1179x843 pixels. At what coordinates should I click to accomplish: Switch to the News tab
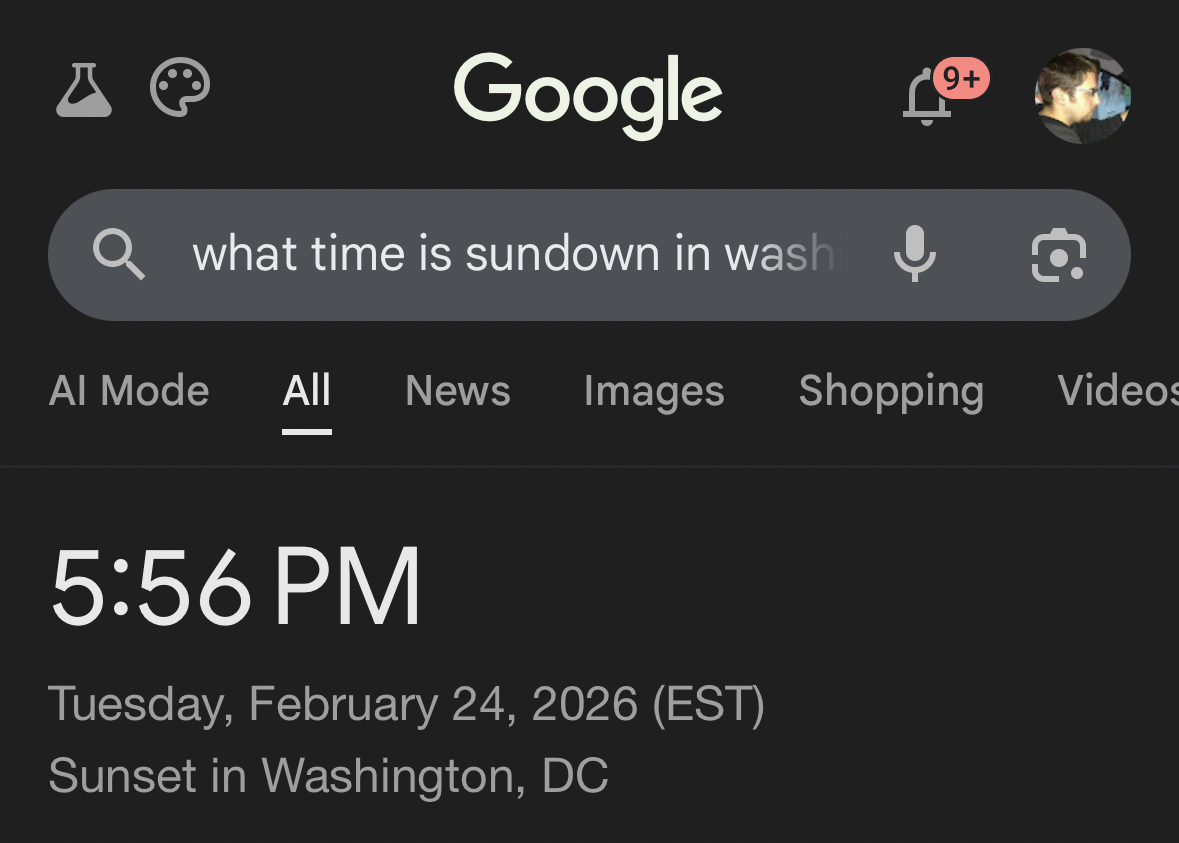(458, 391)
